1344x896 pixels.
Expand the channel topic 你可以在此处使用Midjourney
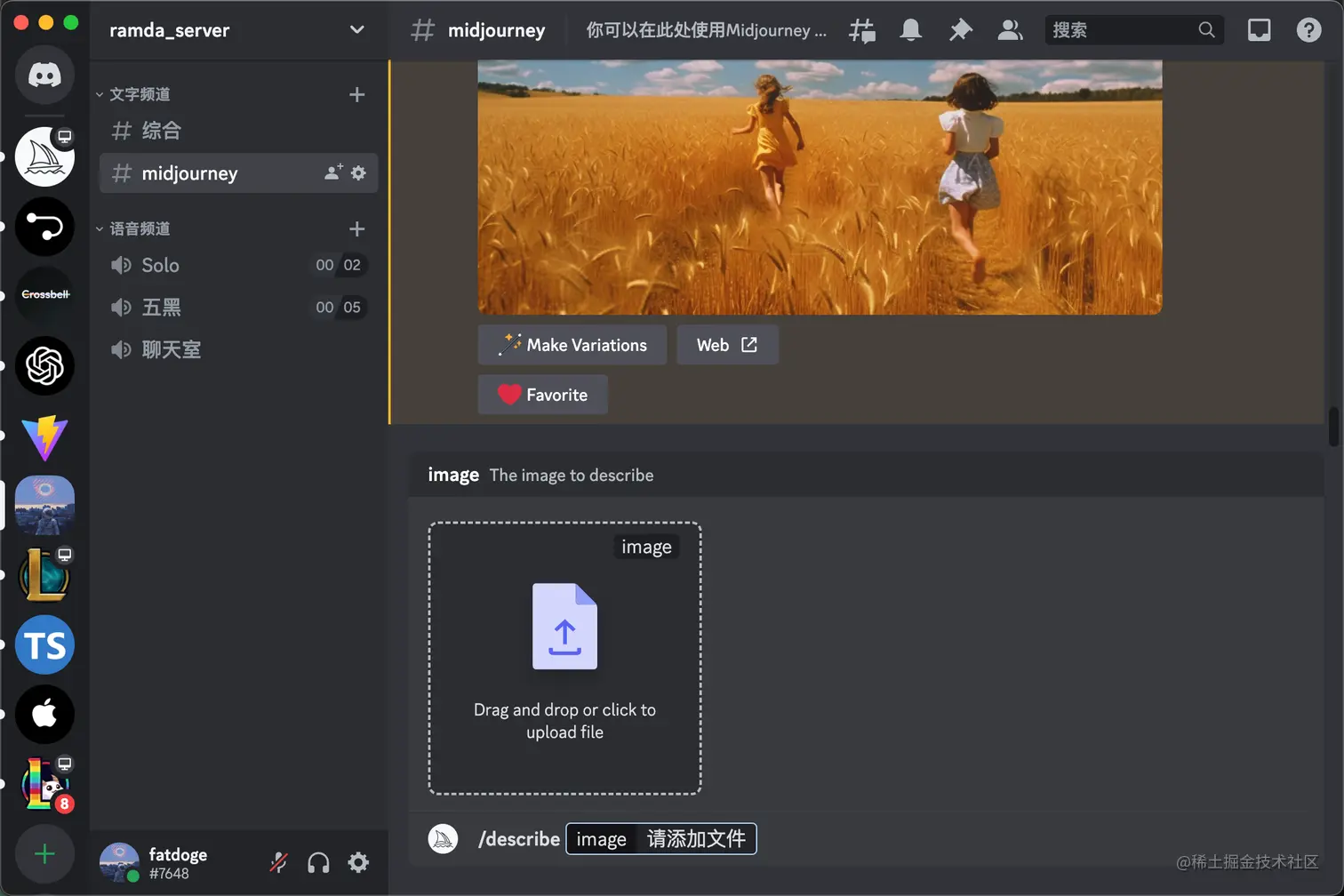point(707,30)
